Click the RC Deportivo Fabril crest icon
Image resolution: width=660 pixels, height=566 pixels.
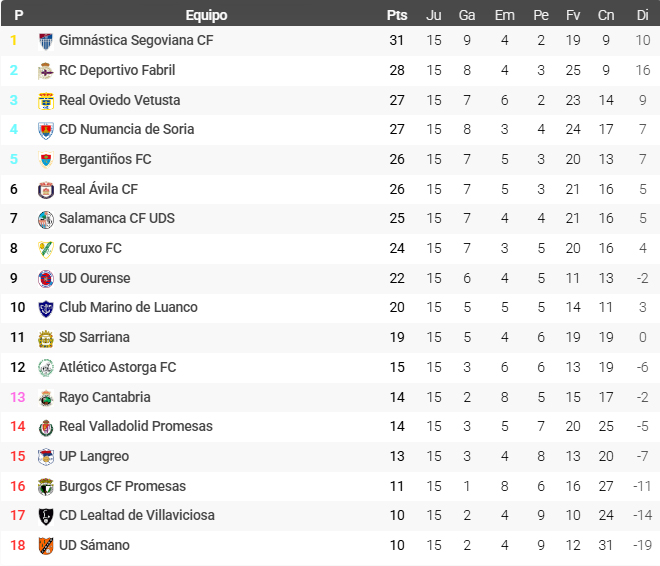pyautogui.click(x=45, y=71)
